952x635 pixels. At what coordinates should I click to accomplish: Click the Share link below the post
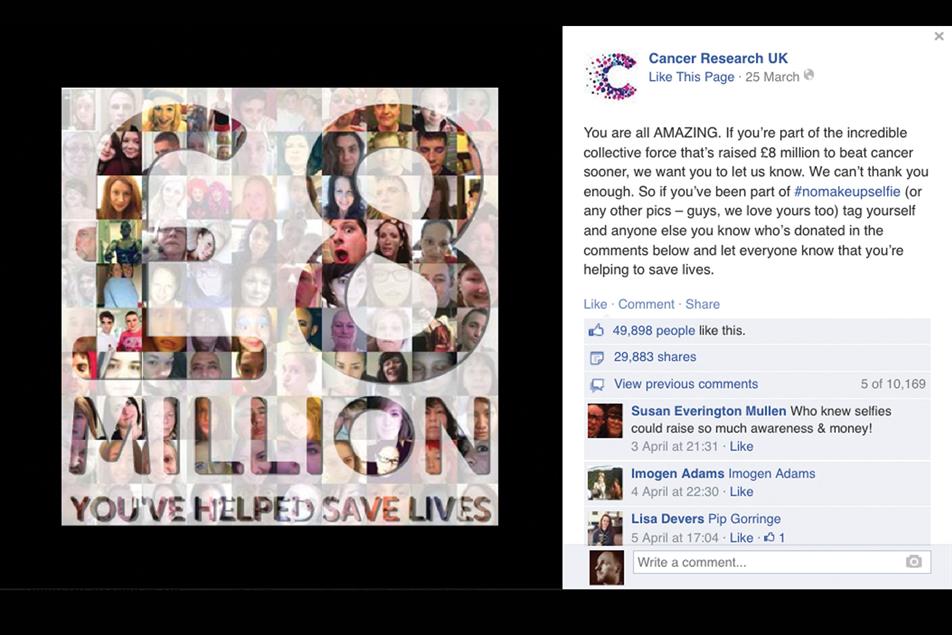click(702, 304)
